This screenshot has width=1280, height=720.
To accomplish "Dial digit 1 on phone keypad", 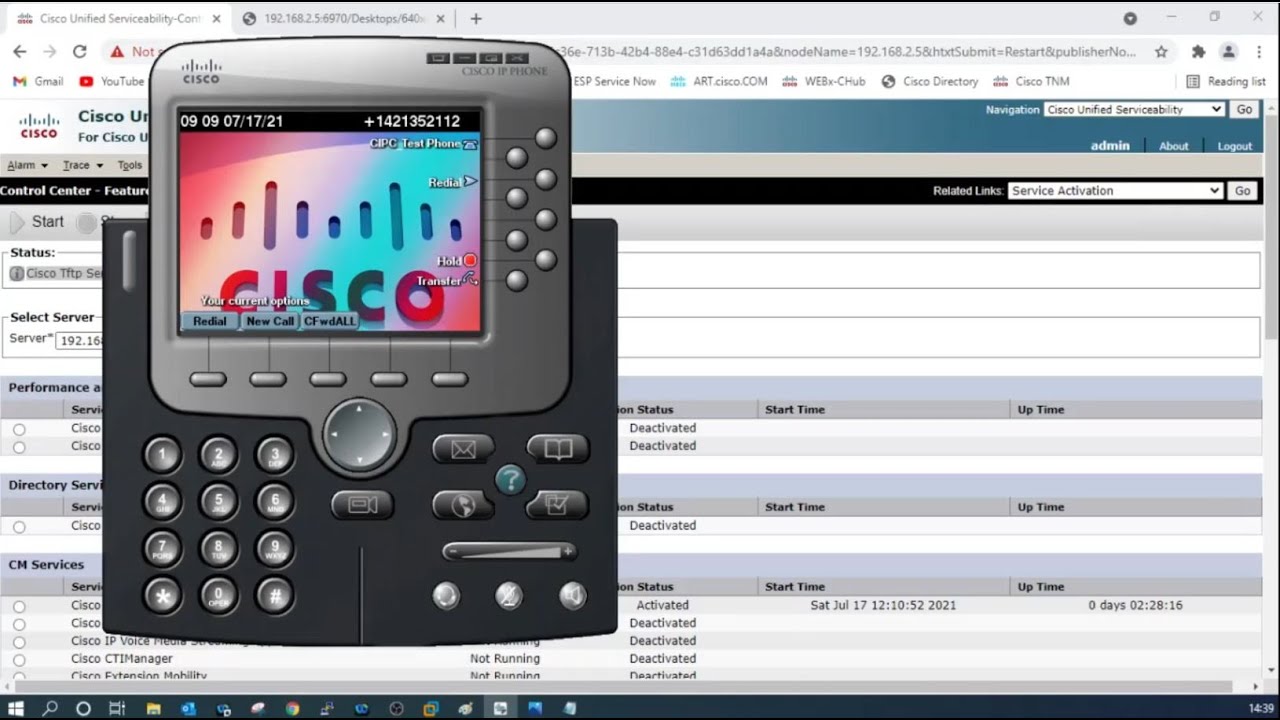I will click(162, 455).
